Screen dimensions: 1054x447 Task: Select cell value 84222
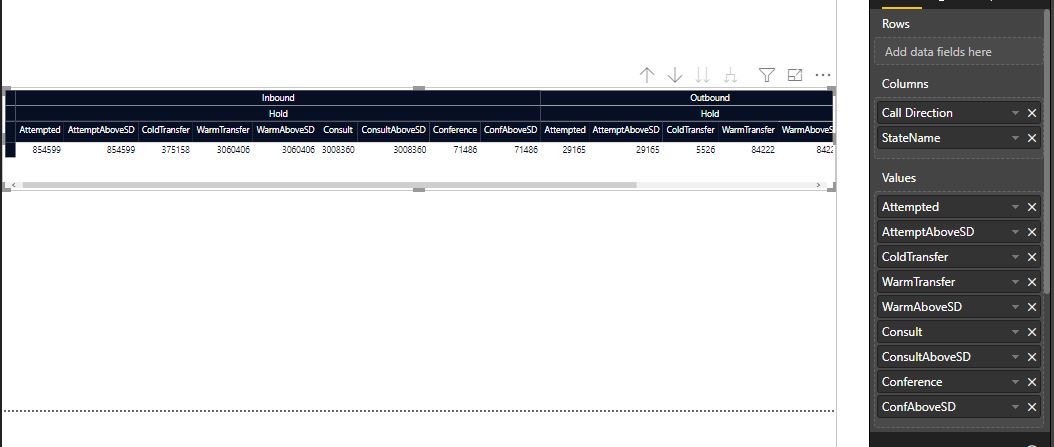pyautogui.click(x=761, y=150)
